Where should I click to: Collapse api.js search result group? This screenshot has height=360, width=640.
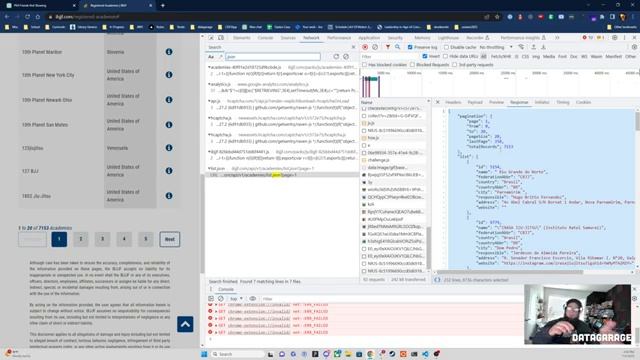pyautogui.click(x=209, y=101)
